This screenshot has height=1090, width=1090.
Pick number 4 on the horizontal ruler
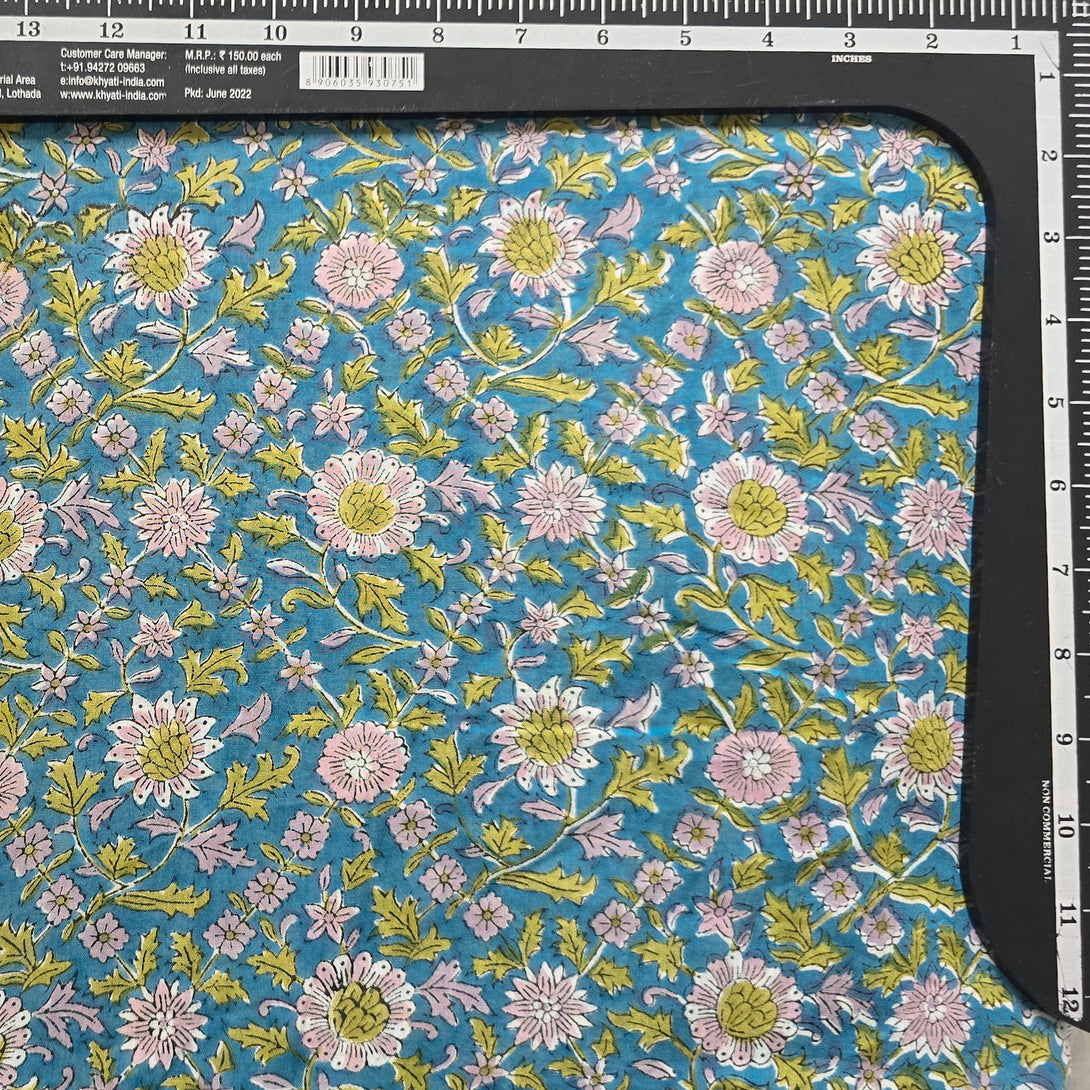[767, 39]
